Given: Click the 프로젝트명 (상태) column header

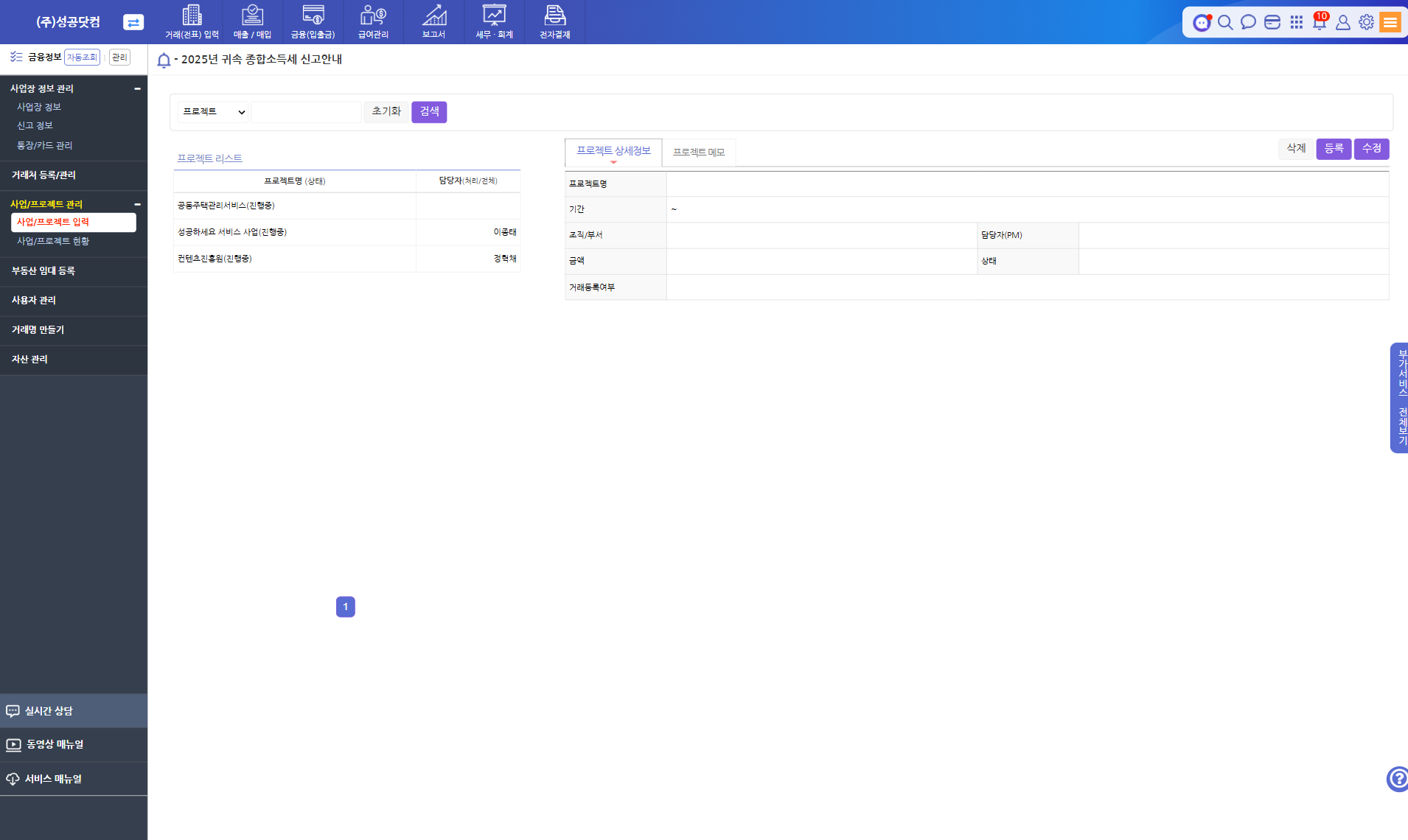Looking at the screenshot, I should click(x=295, y=181).
